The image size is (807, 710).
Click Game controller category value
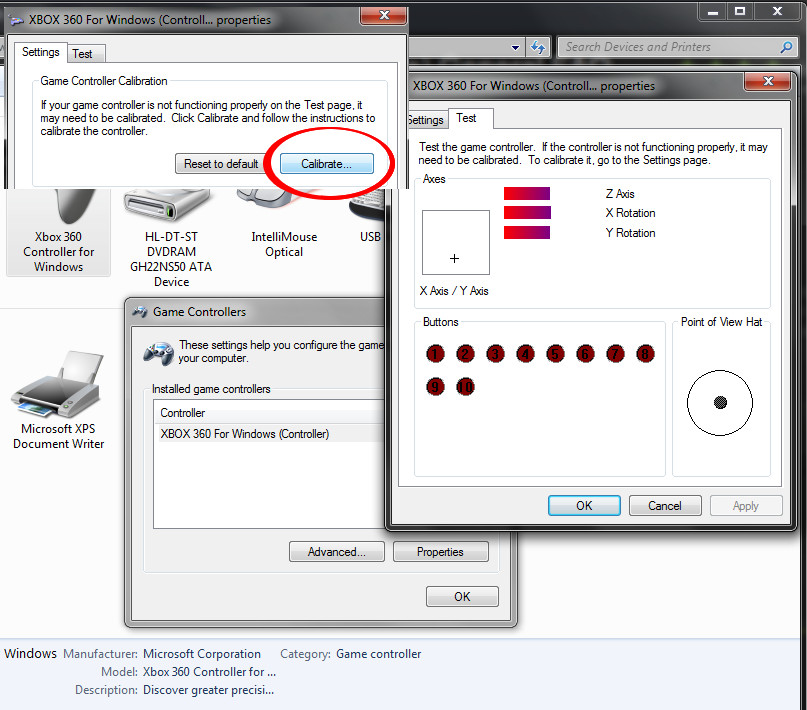(x=378, y=654)
